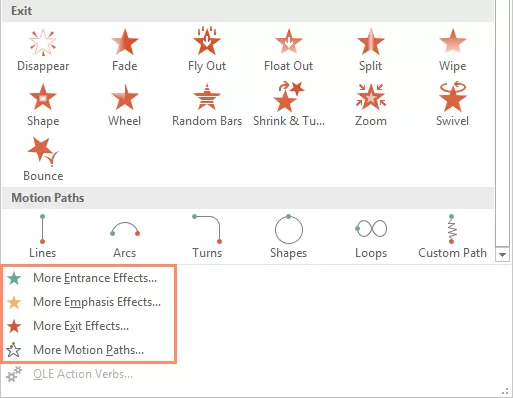Open More Emphasis Effects dialog

coord(88,302)
